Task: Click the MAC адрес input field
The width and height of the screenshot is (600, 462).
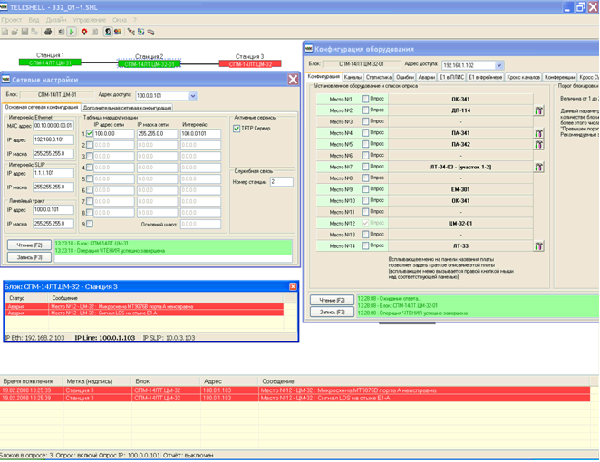Action: pyautogui.click(x=53, y=126)
